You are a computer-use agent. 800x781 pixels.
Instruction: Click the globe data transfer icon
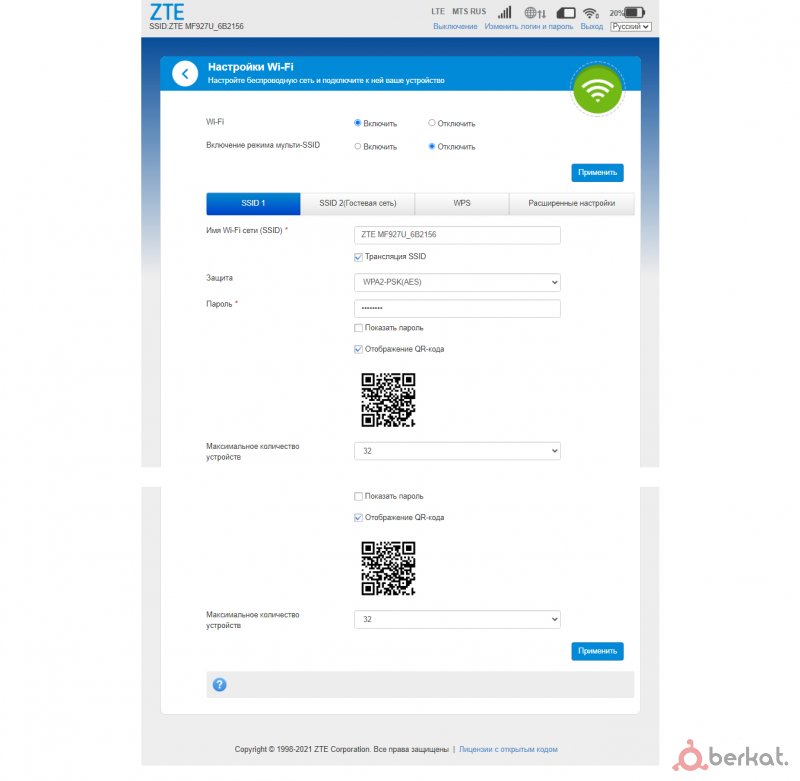535,12
